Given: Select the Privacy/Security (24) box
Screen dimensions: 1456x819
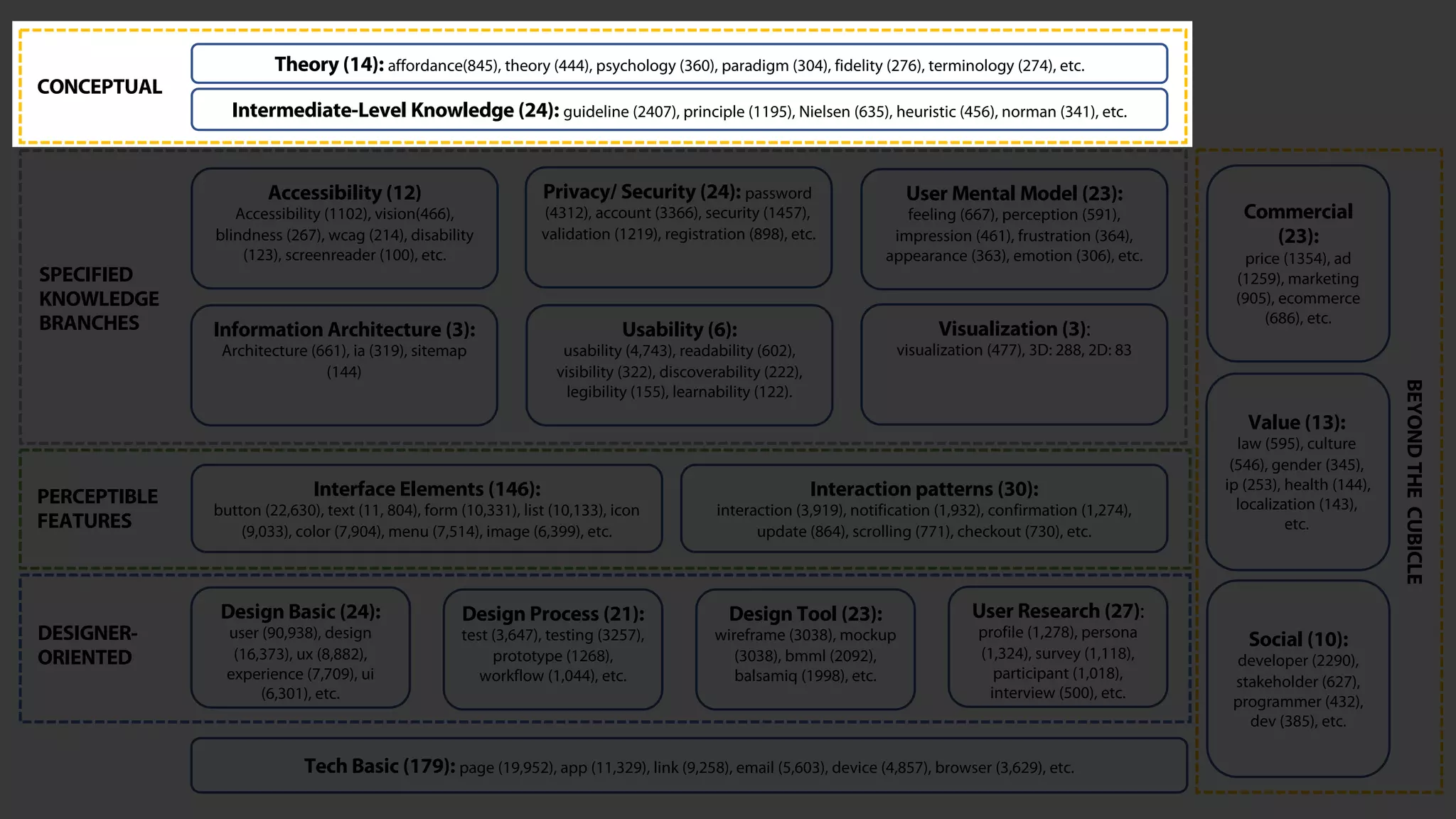Looking at the screenshot, I should (678, 227).
